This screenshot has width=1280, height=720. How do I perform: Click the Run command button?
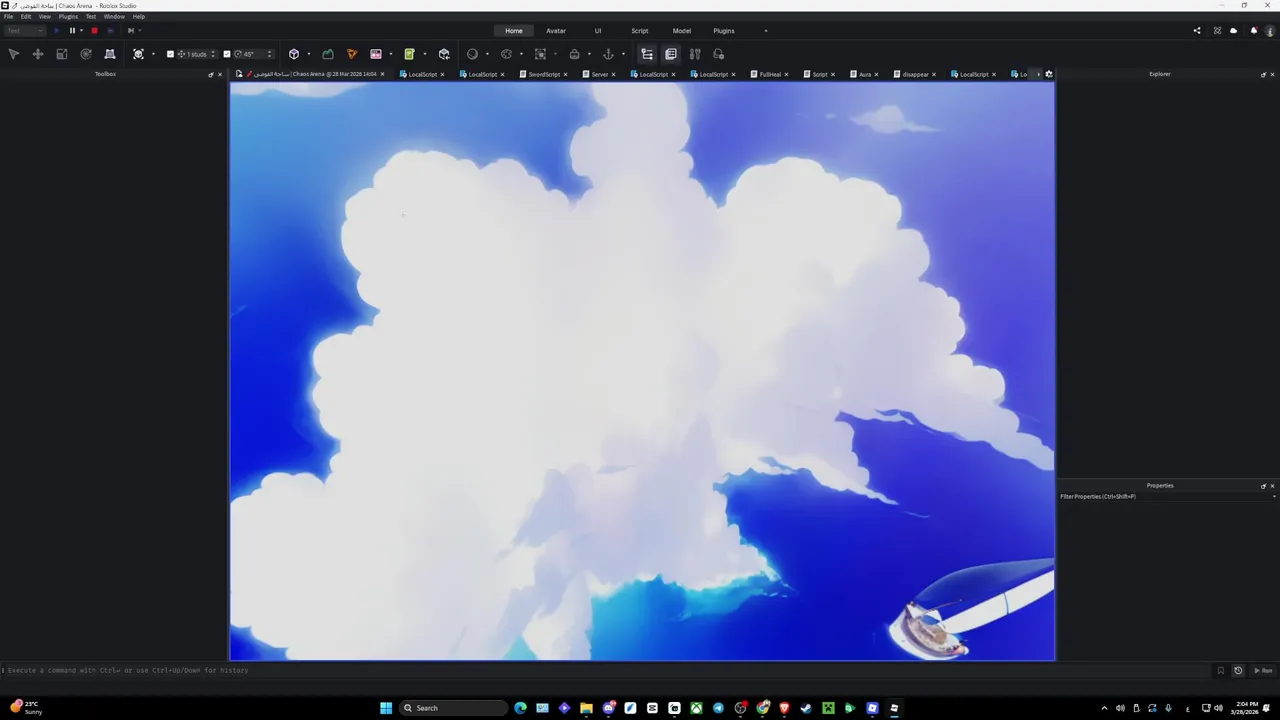tap(1263, 671)
